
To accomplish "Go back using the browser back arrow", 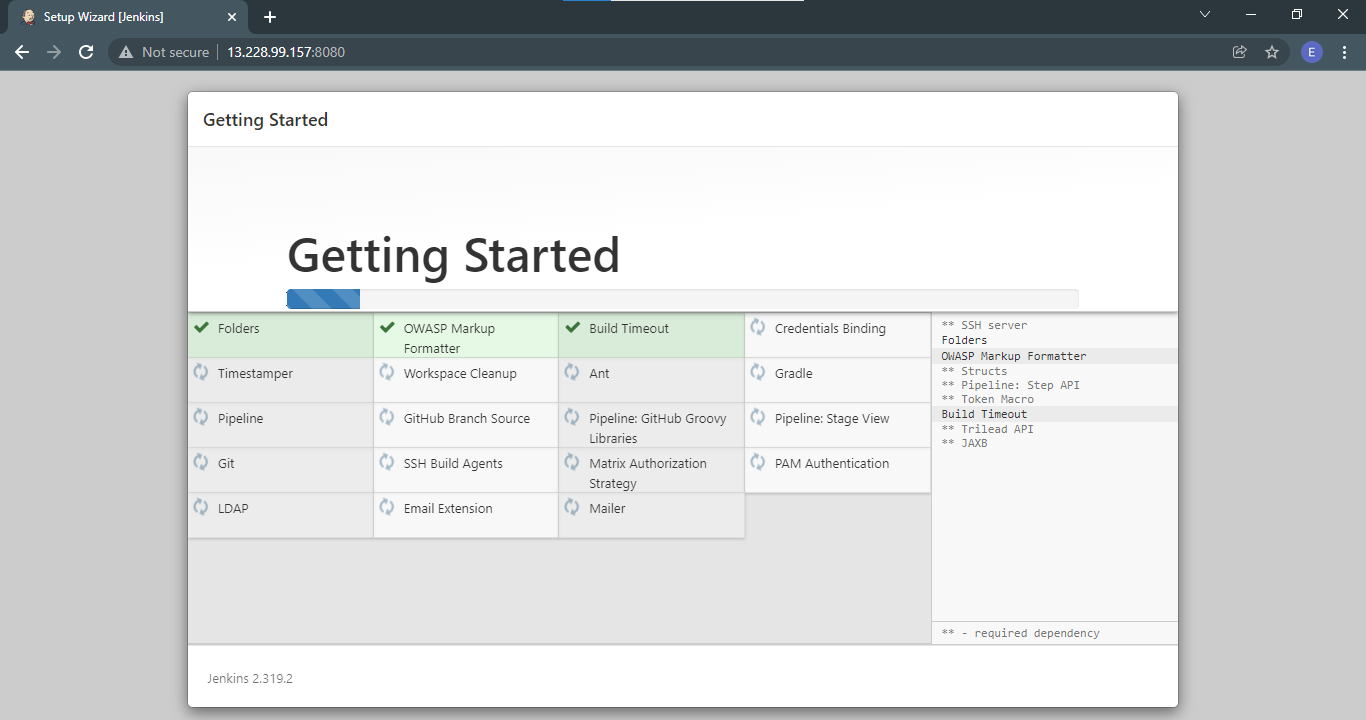I will pos(22,52).
